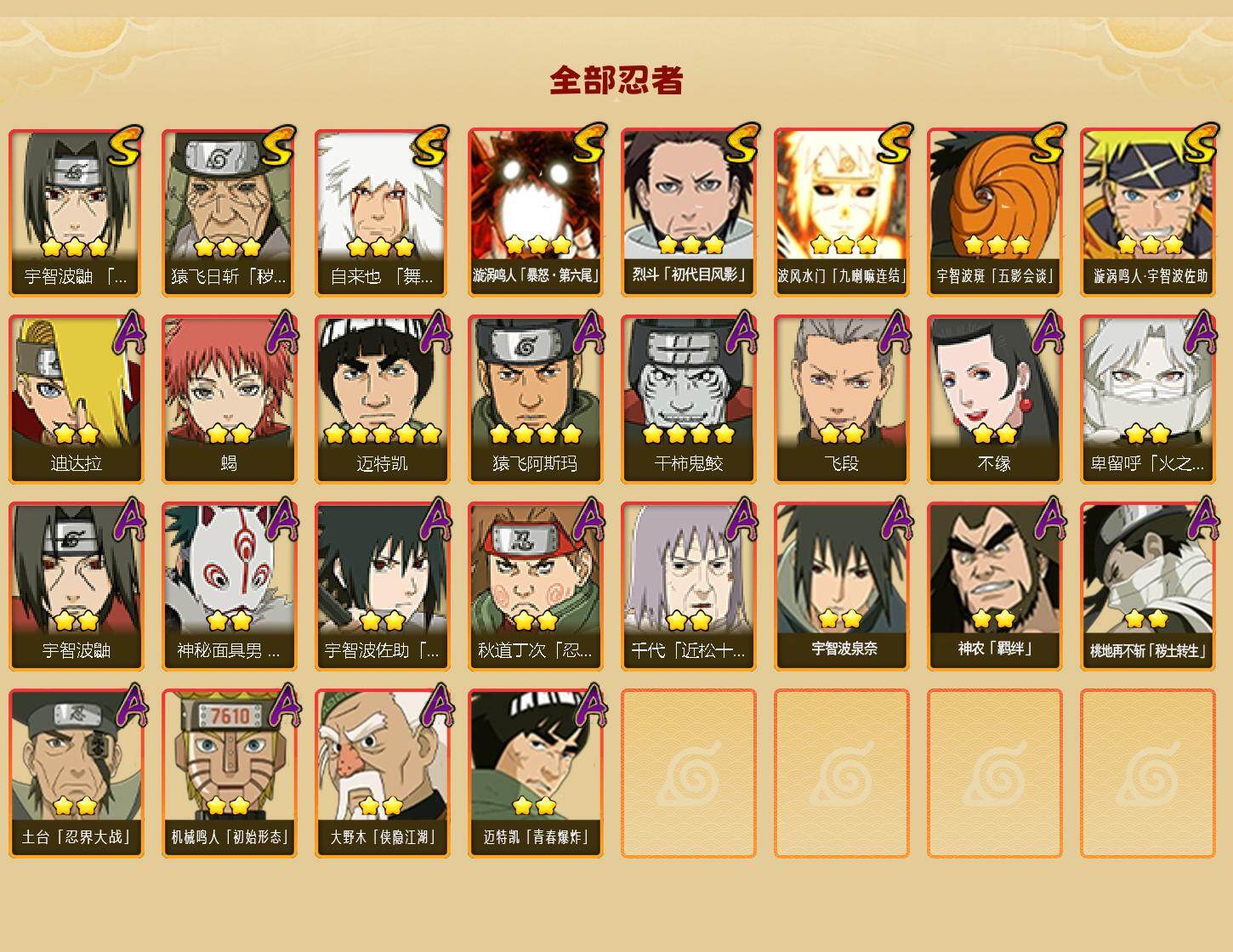Open the 神农「羁绊」 card
Image resolution: width=1233 pixels, height=952 pixels.
(995, 586)
